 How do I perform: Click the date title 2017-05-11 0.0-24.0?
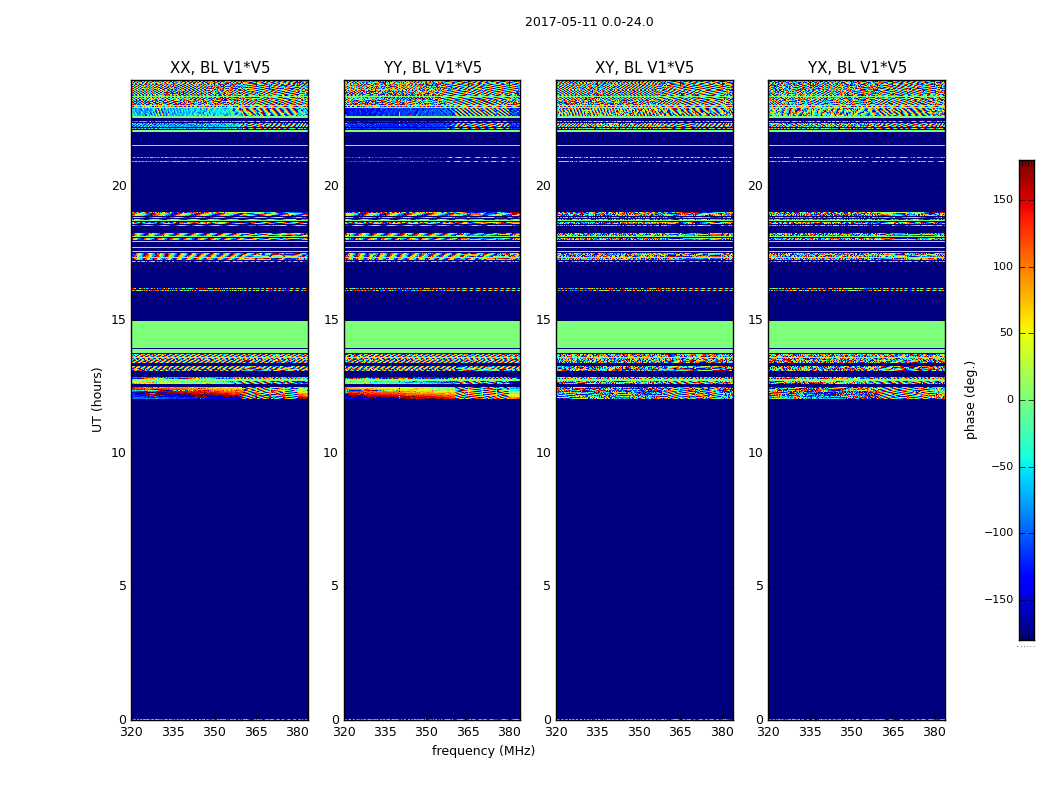click(x=589, y=22)
